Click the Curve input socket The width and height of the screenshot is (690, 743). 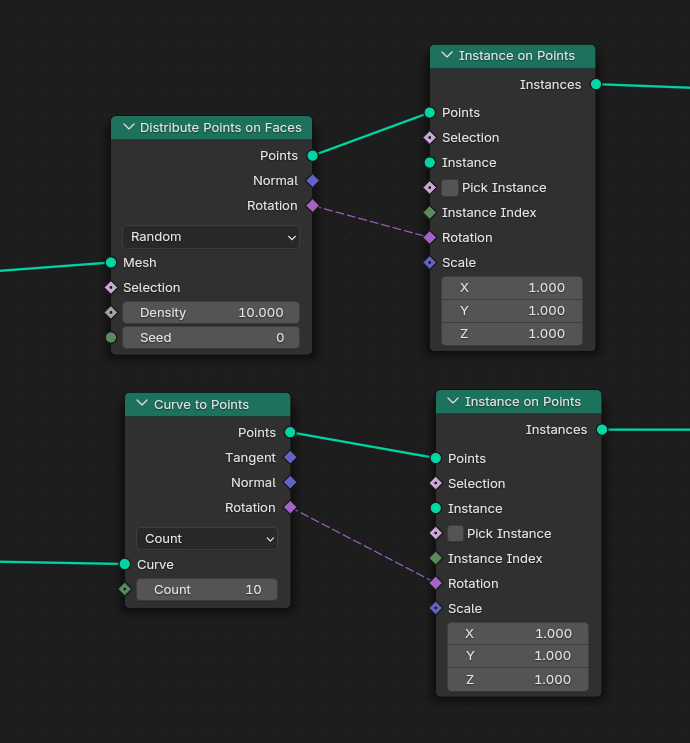point(125,564)
